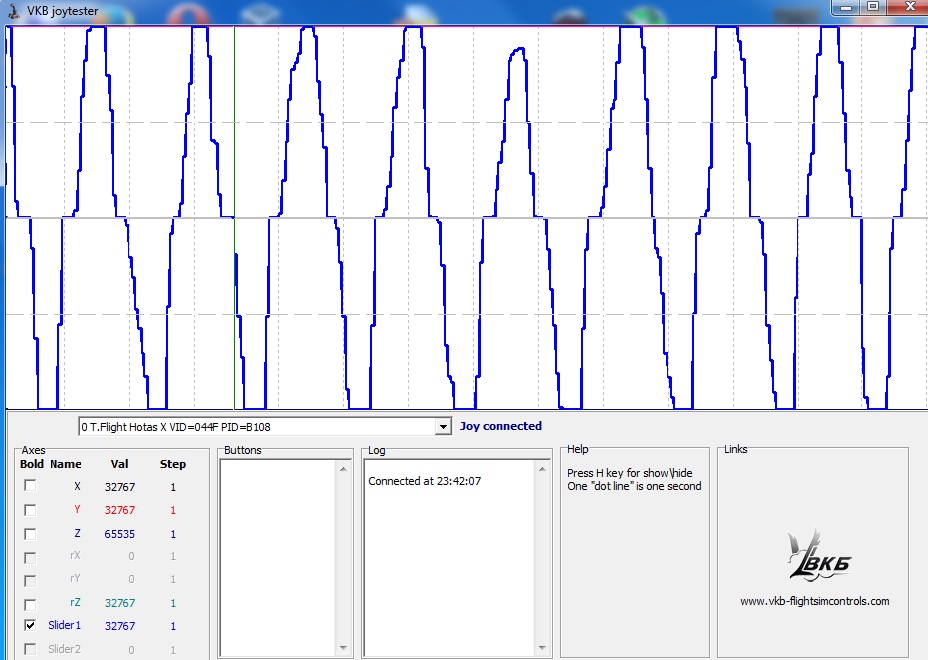Screen dimensions: 928x660
Task: Enable Bold for the X axis
Action: [x=30, y=486]
